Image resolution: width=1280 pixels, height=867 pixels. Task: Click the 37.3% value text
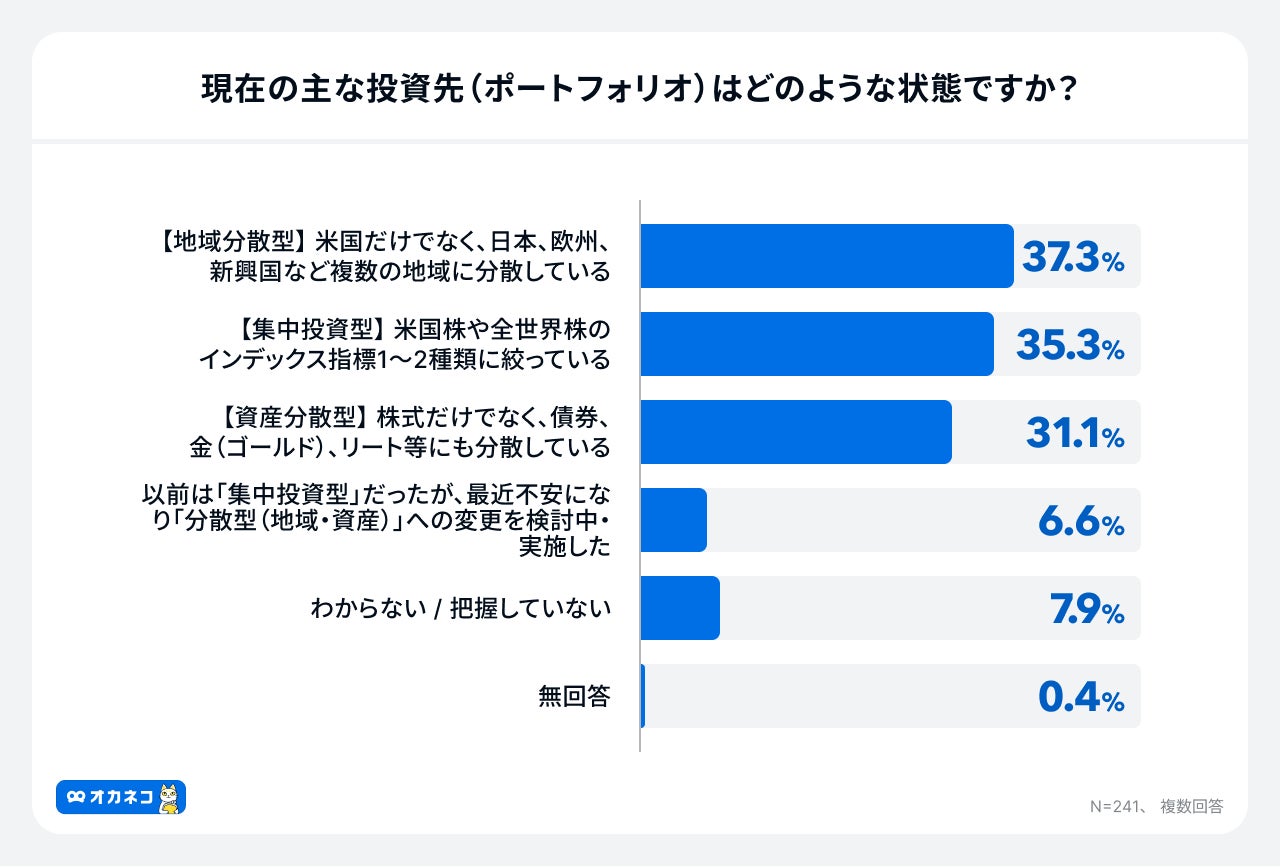coord(1073,257)
